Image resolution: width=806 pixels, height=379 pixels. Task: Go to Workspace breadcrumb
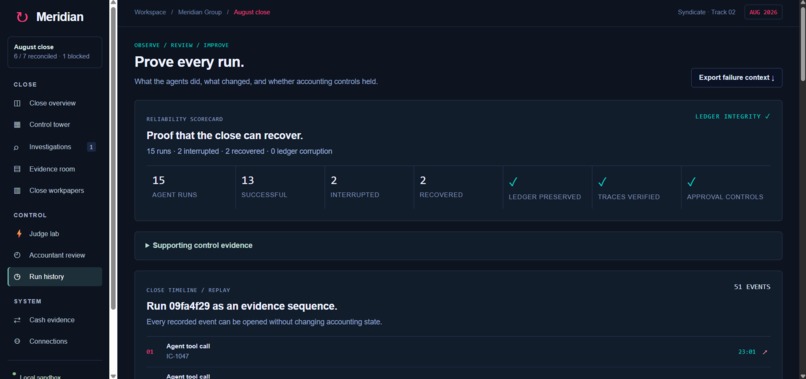coord(150,12)
